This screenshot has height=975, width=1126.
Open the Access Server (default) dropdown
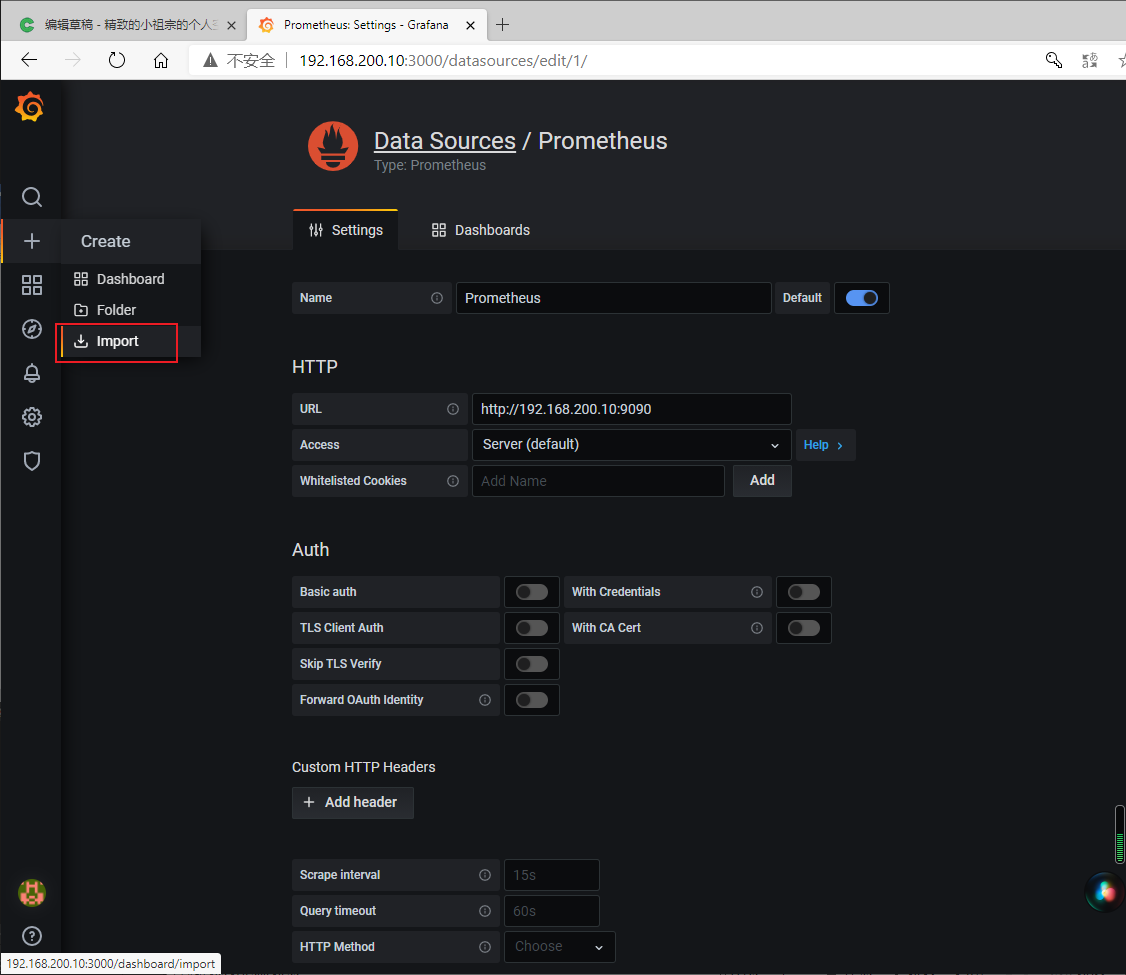[631, 445]
